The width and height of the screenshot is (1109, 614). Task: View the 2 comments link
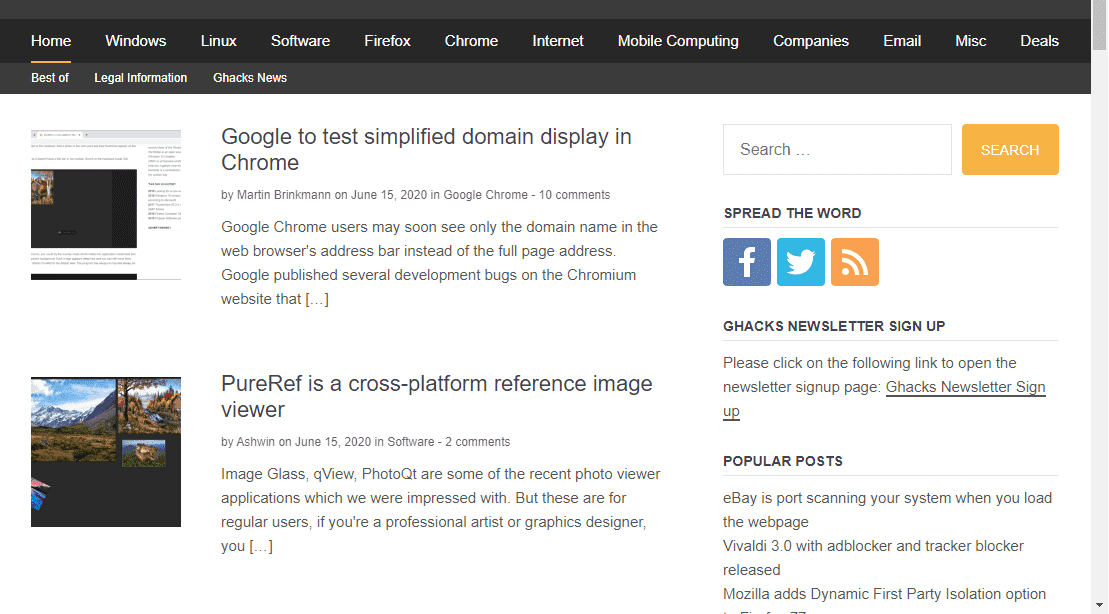[477, 441]
